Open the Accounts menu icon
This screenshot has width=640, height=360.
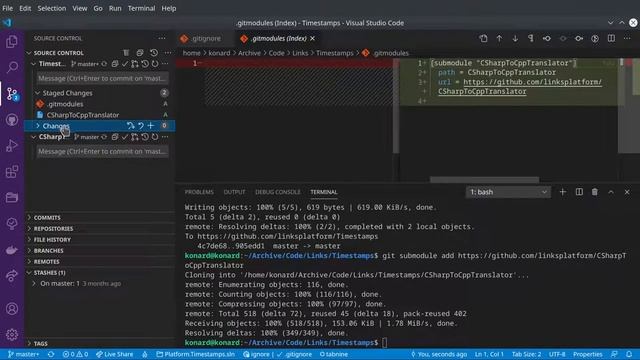click(12, 309)
